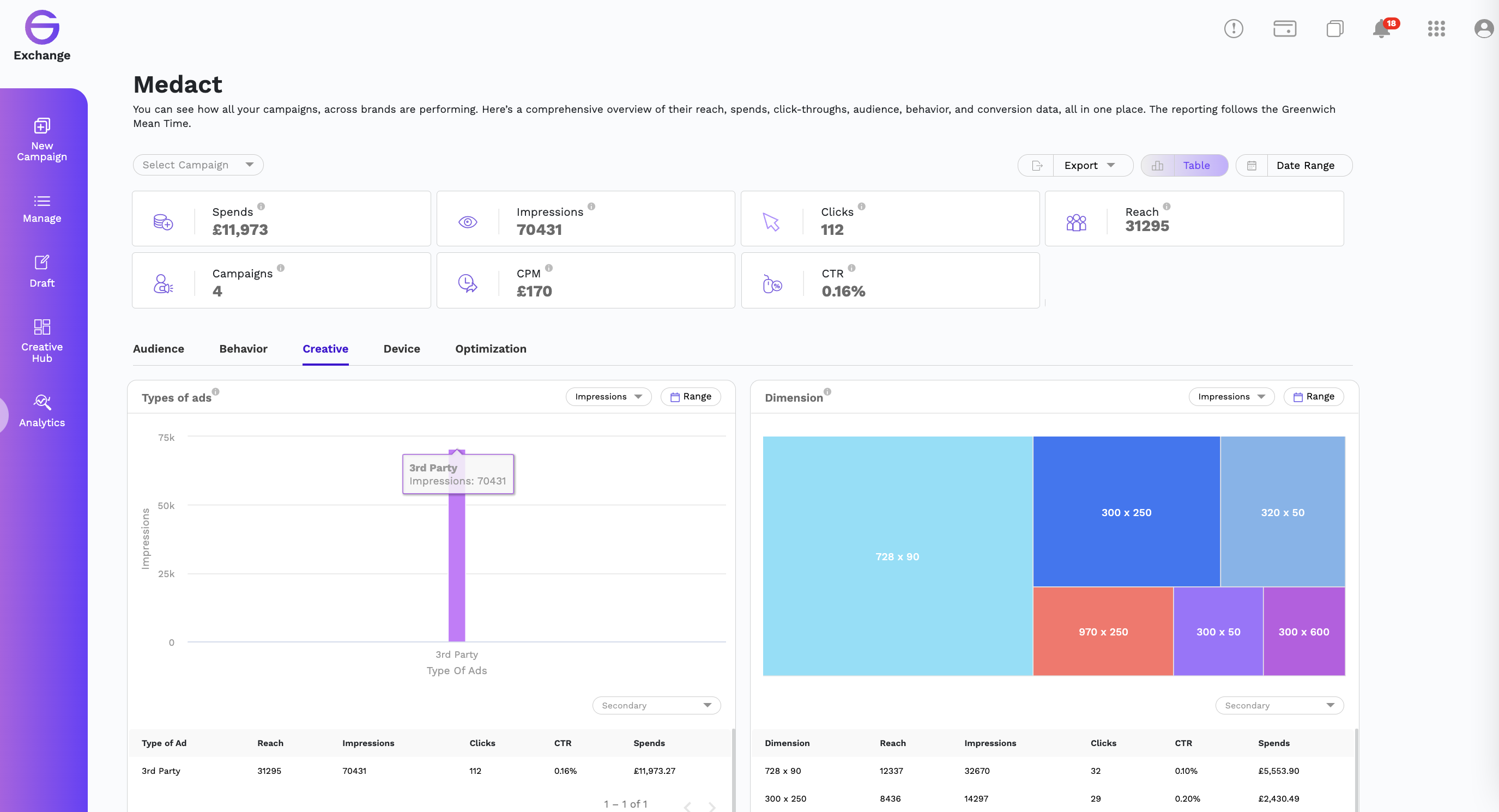The width and height of the screenshot is (1499, 812).
Task: Click the Exchange logo icon
Action: tap(42, 27)
